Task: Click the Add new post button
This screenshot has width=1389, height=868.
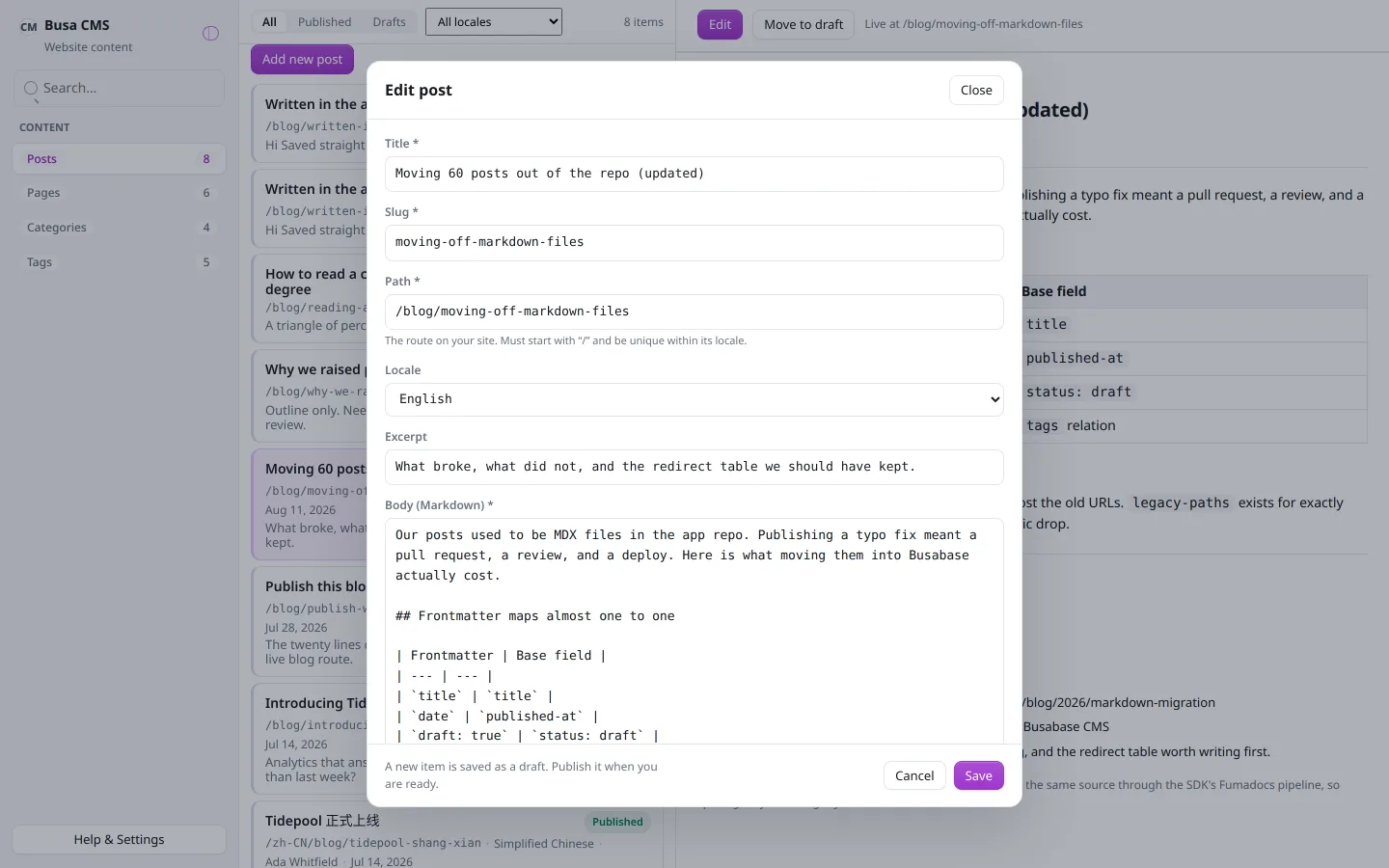Action: [x=302, y=60]
